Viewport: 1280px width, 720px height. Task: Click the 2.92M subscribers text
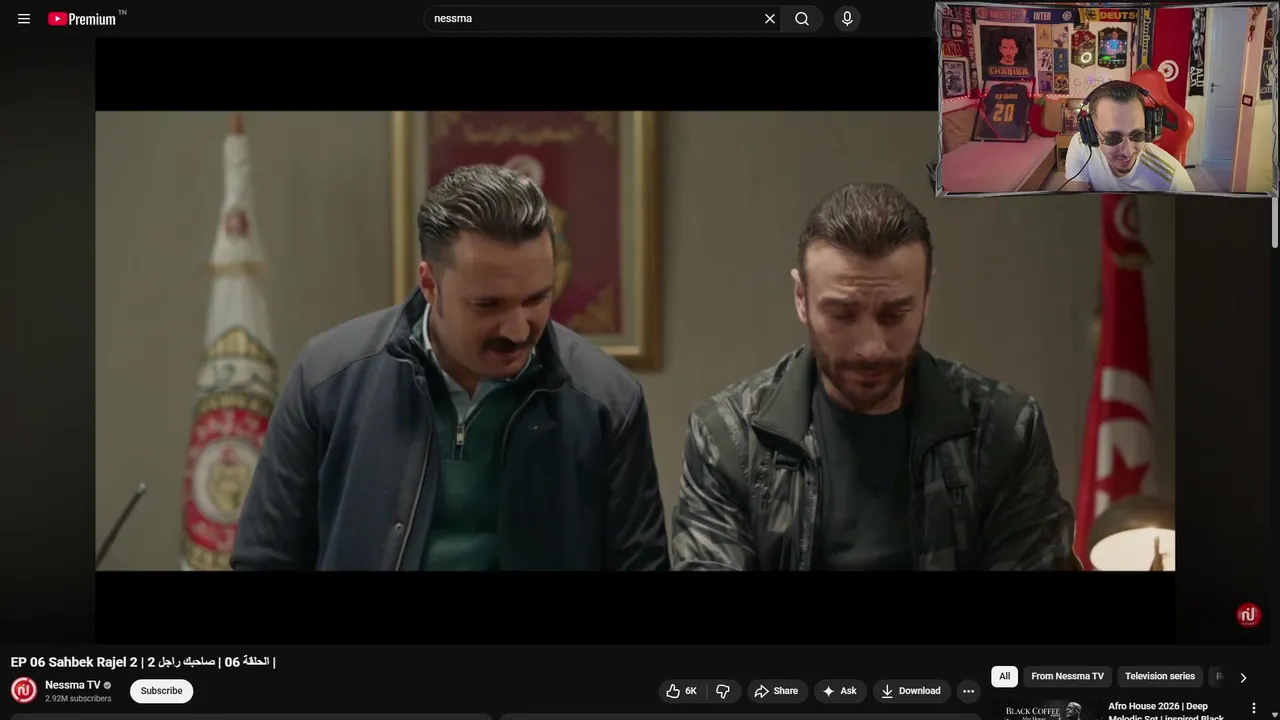pyautogui.click(x=78, y=699)
